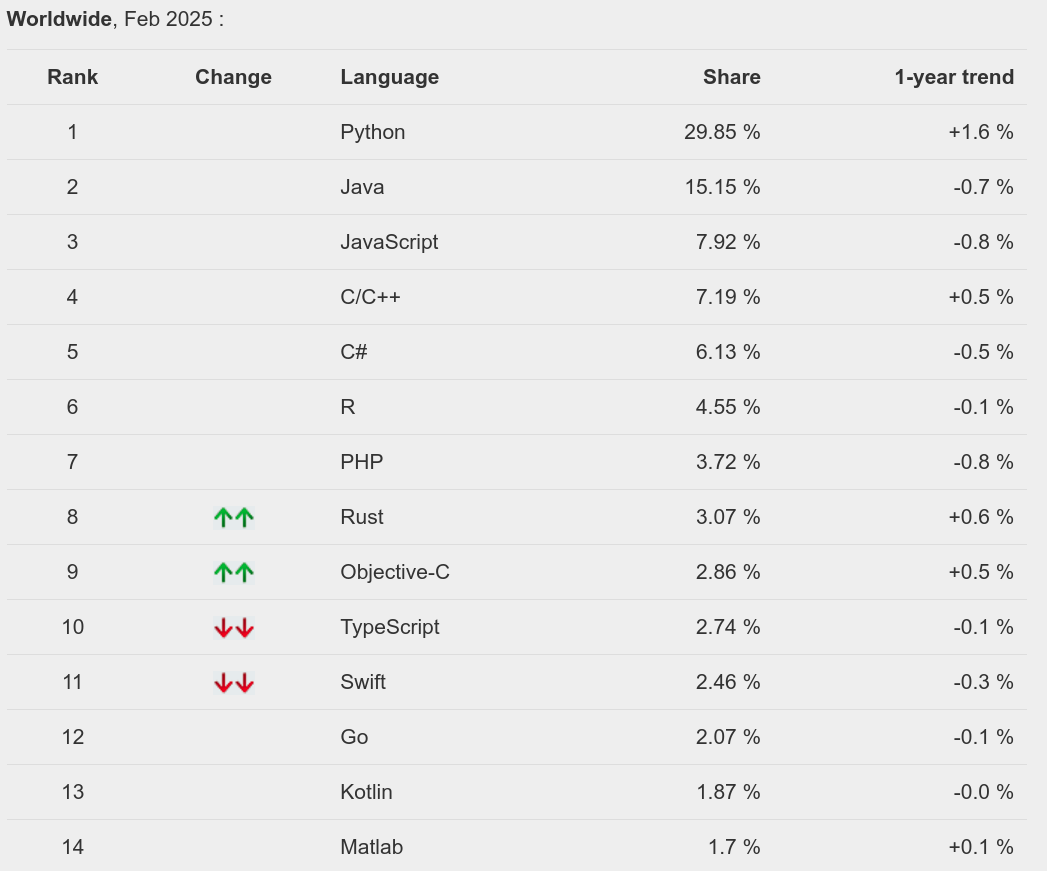This screenshot has height=871, width=1047.
Task: Select the Change column header
Action: pos(233,77)
